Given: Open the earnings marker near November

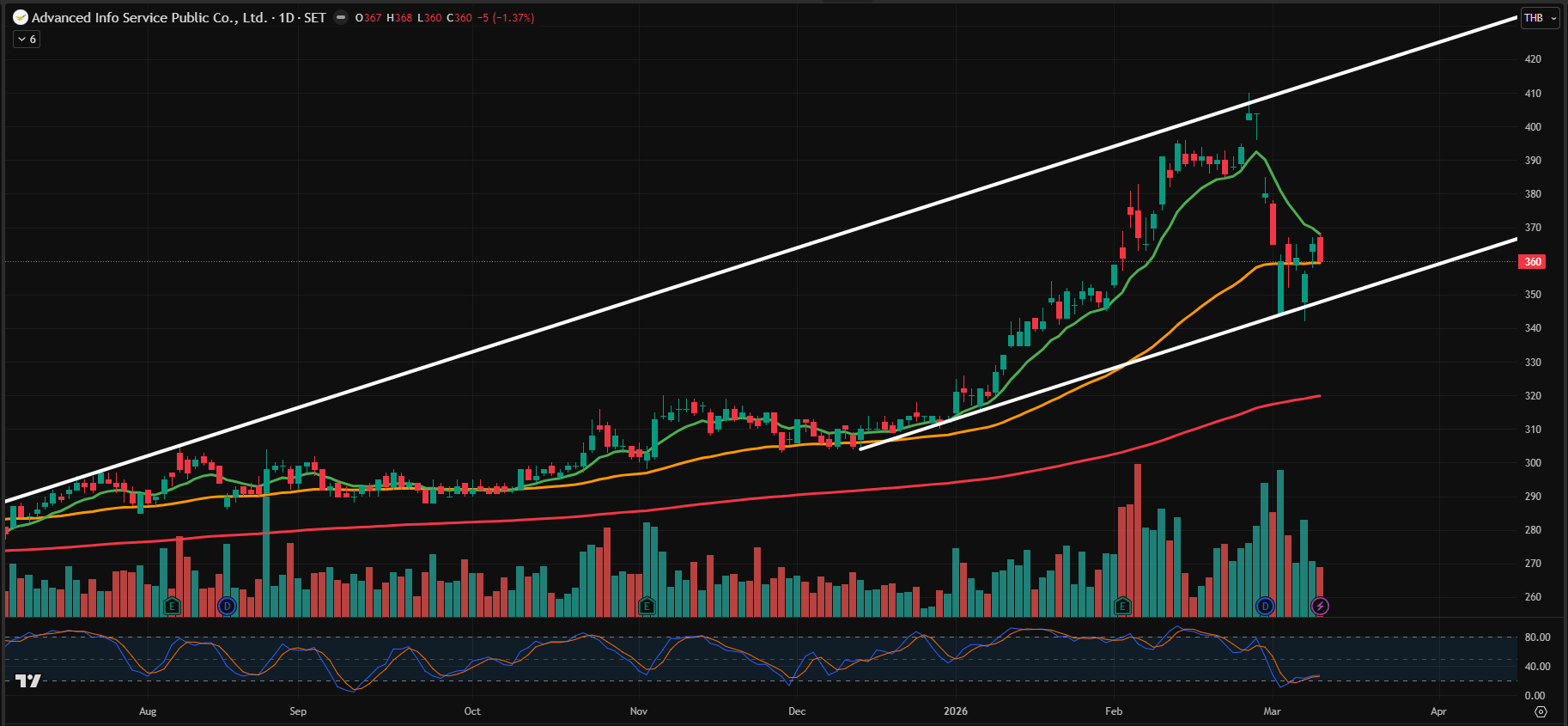Looking at the screenshot, I should 647,607.
